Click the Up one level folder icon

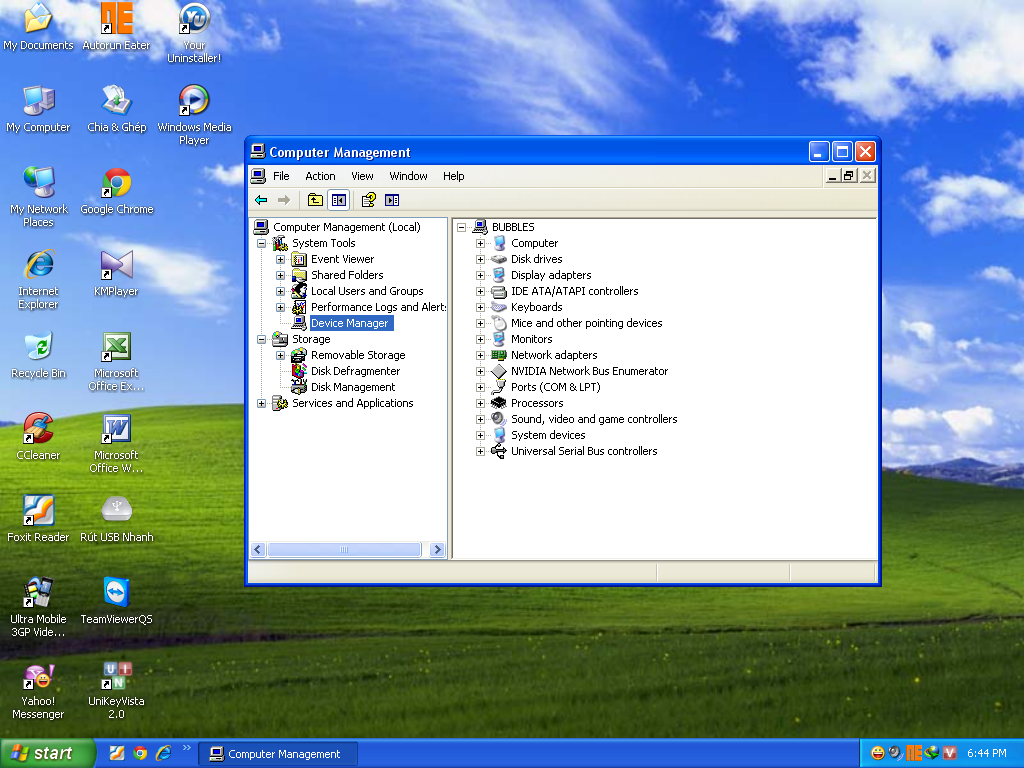click(315, 200)
